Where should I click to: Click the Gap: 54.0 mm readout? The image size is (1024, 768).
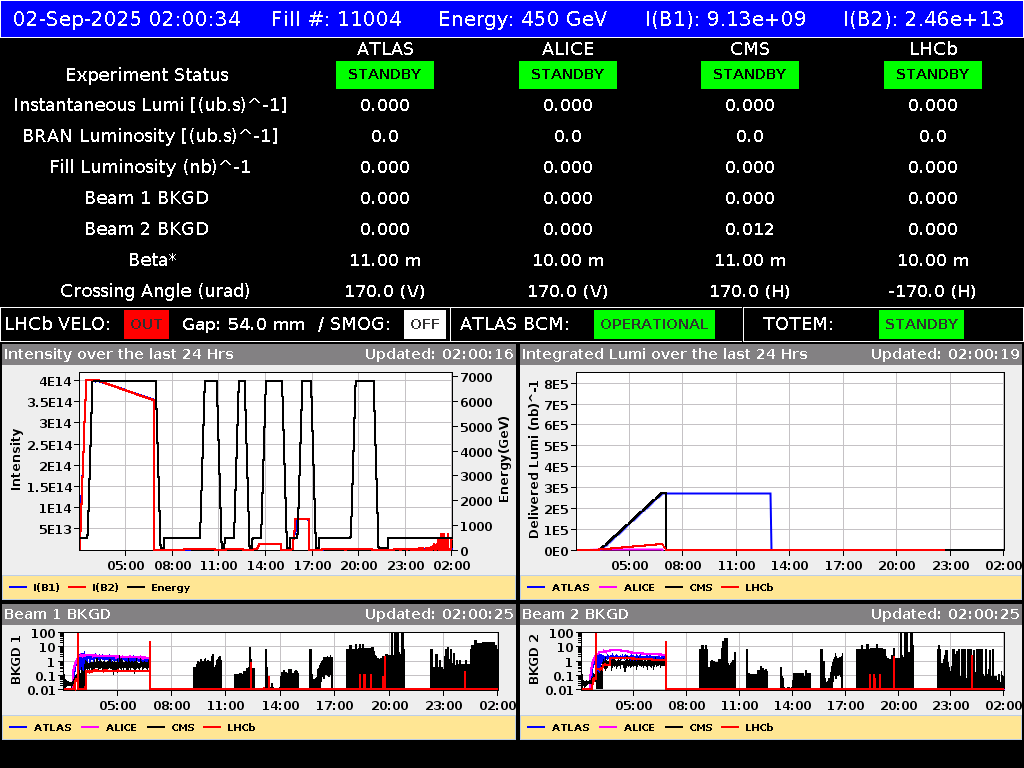tap(244, 325)
